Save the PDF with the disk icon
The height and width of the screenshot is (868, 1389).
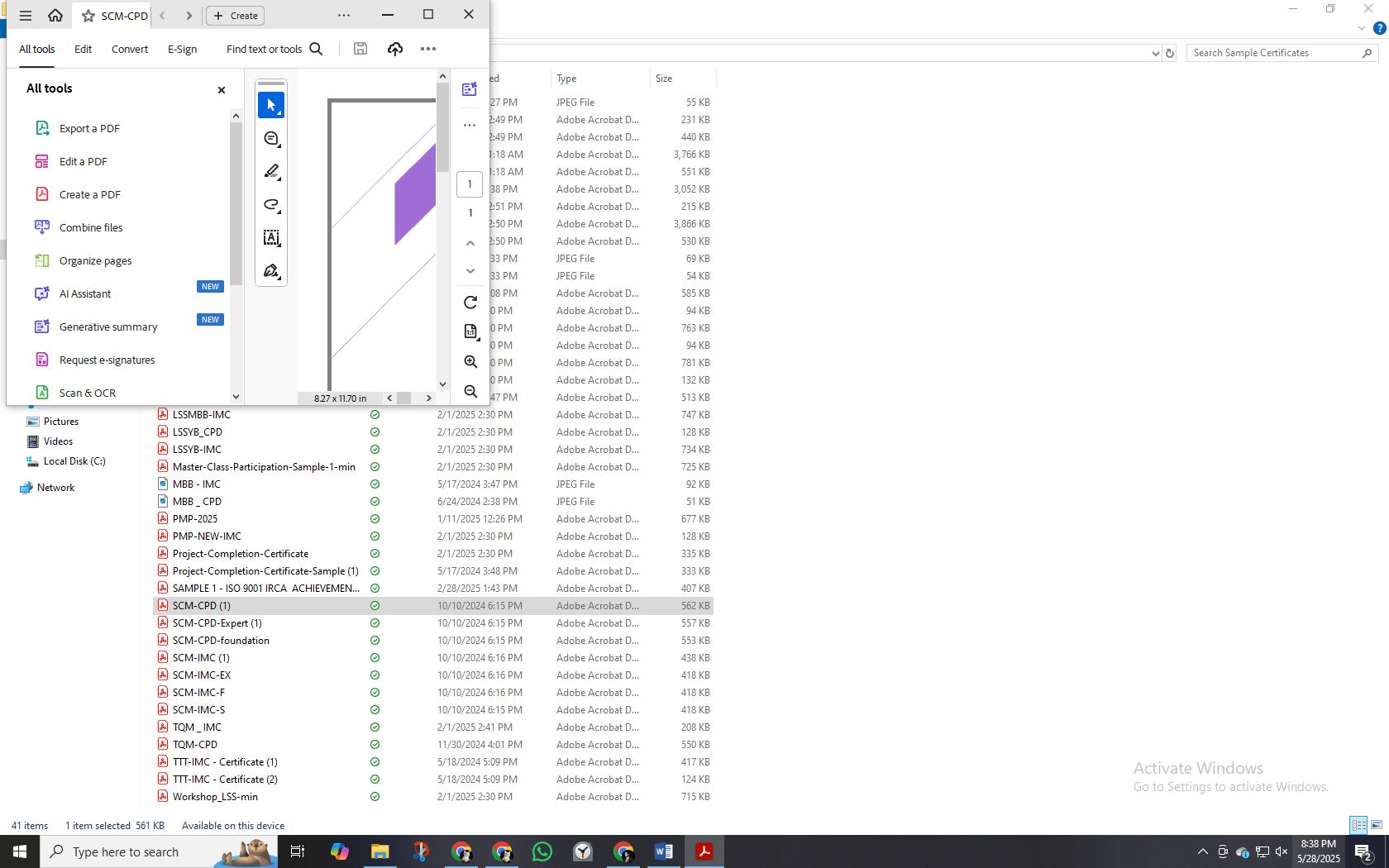(x=360, y=49)
